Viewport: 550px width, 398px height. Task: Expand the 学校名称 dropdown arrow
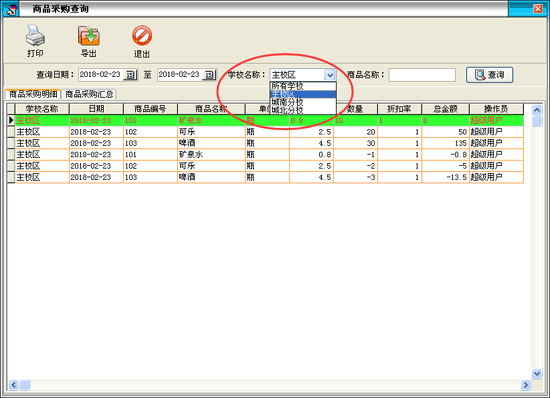point(329,75)
